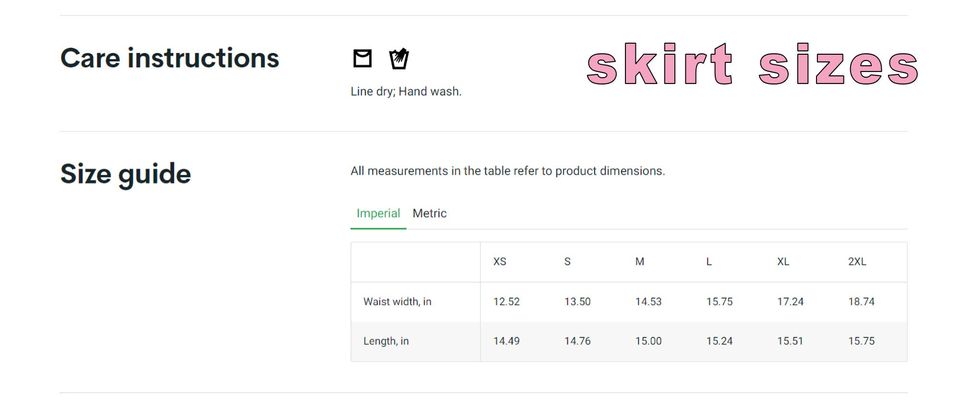Click the L size column header
960x409 pixels.
(x=709, y=262)
